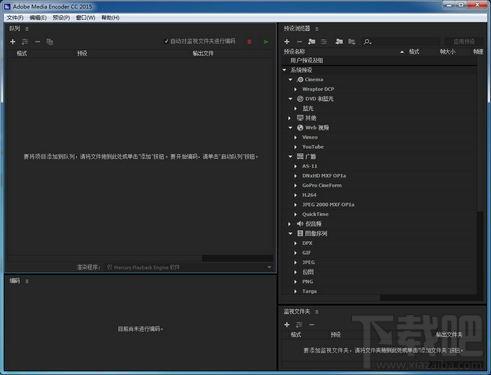The width and height of the screenshot is (491, 375).
Task: Expand the Vimeo preset group
Action: (x=295, y=137)
